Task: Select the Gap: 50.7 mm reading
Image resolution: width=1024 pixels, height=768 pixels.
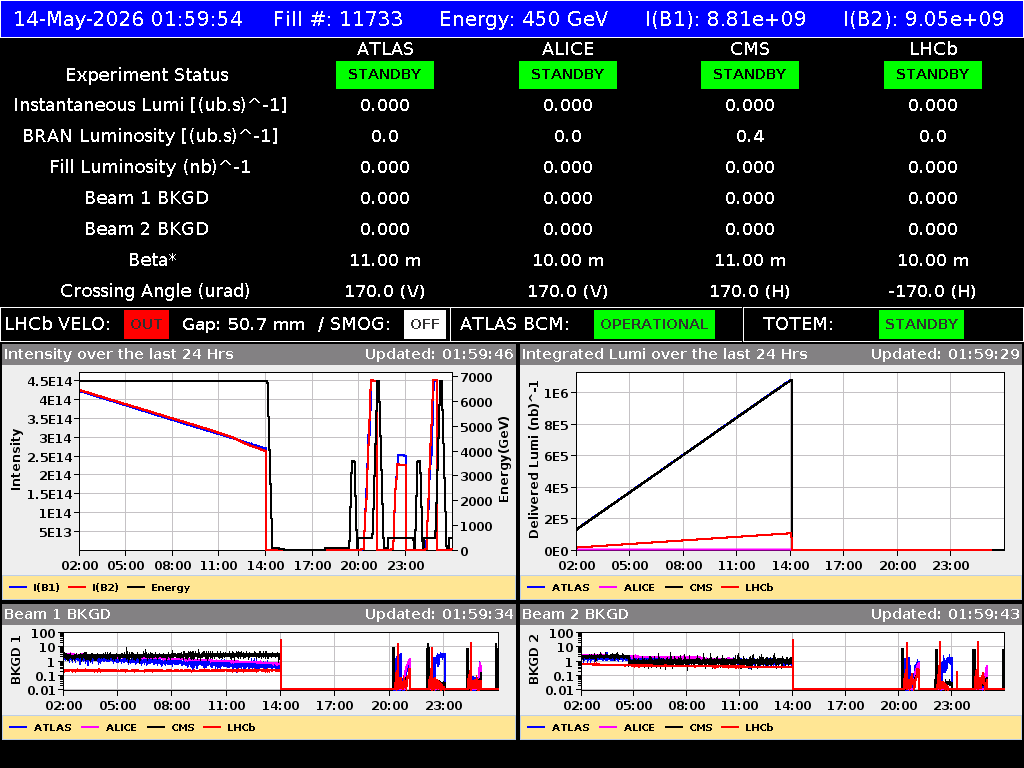Action: pos(243,324)
